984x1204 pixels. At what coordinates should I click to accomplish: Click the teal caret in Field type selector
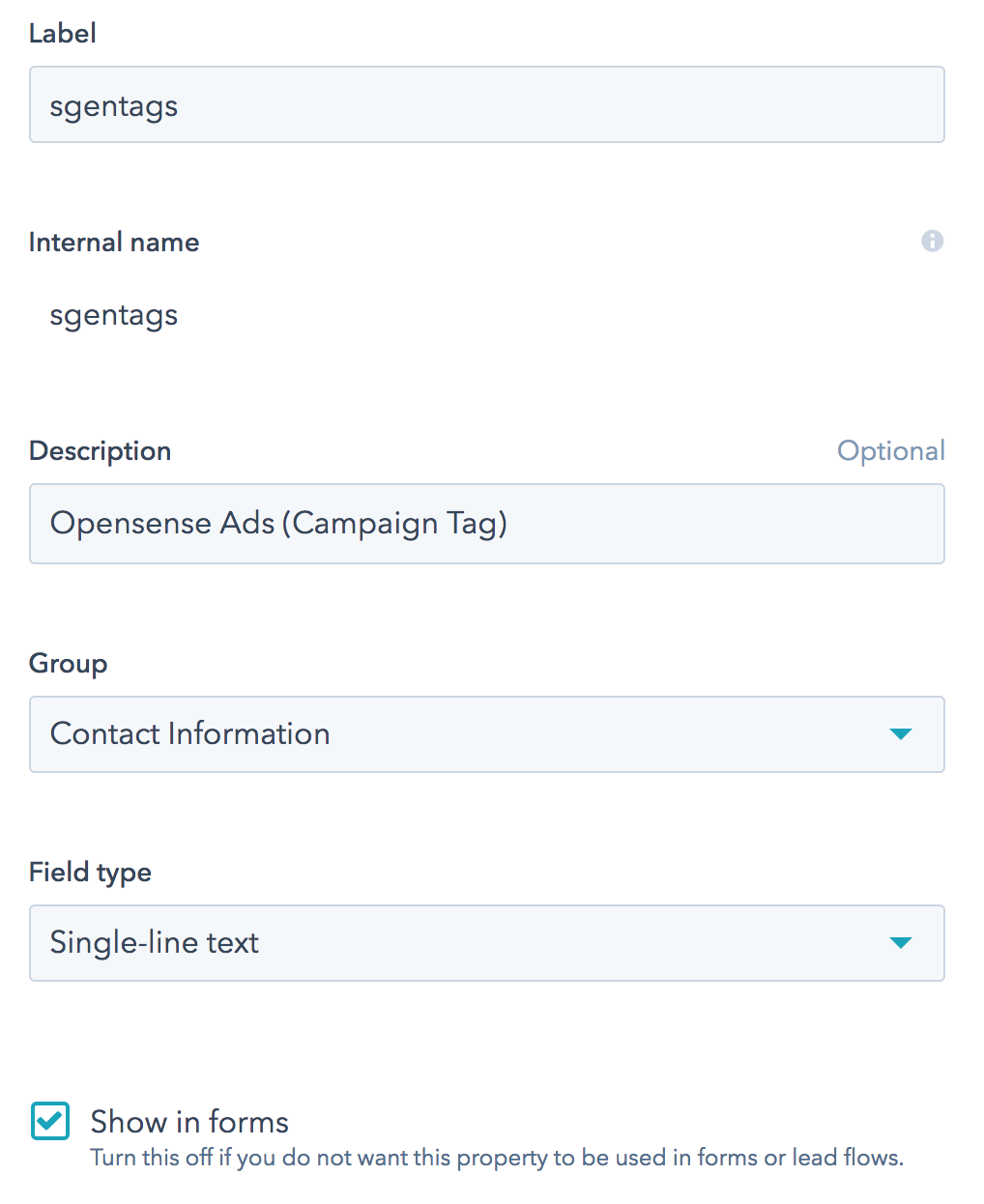(900, 943)
